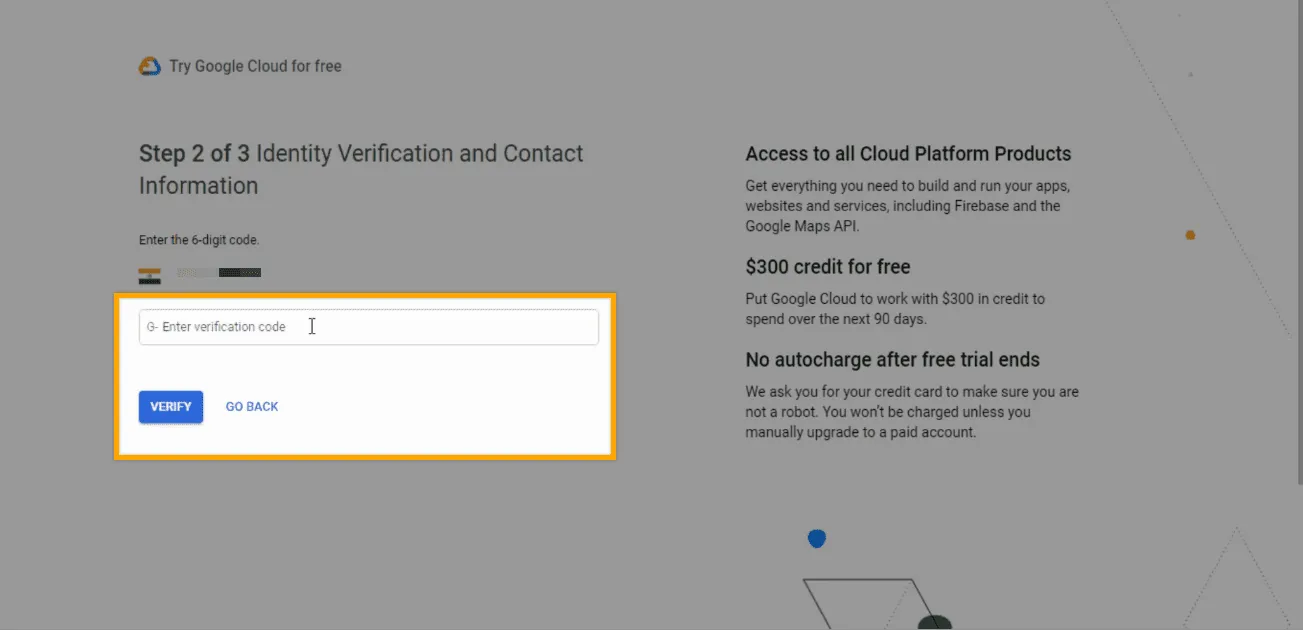Click "Enter the 6-digit code." label
The image size is (1303, 630).
tap(199, 240)
